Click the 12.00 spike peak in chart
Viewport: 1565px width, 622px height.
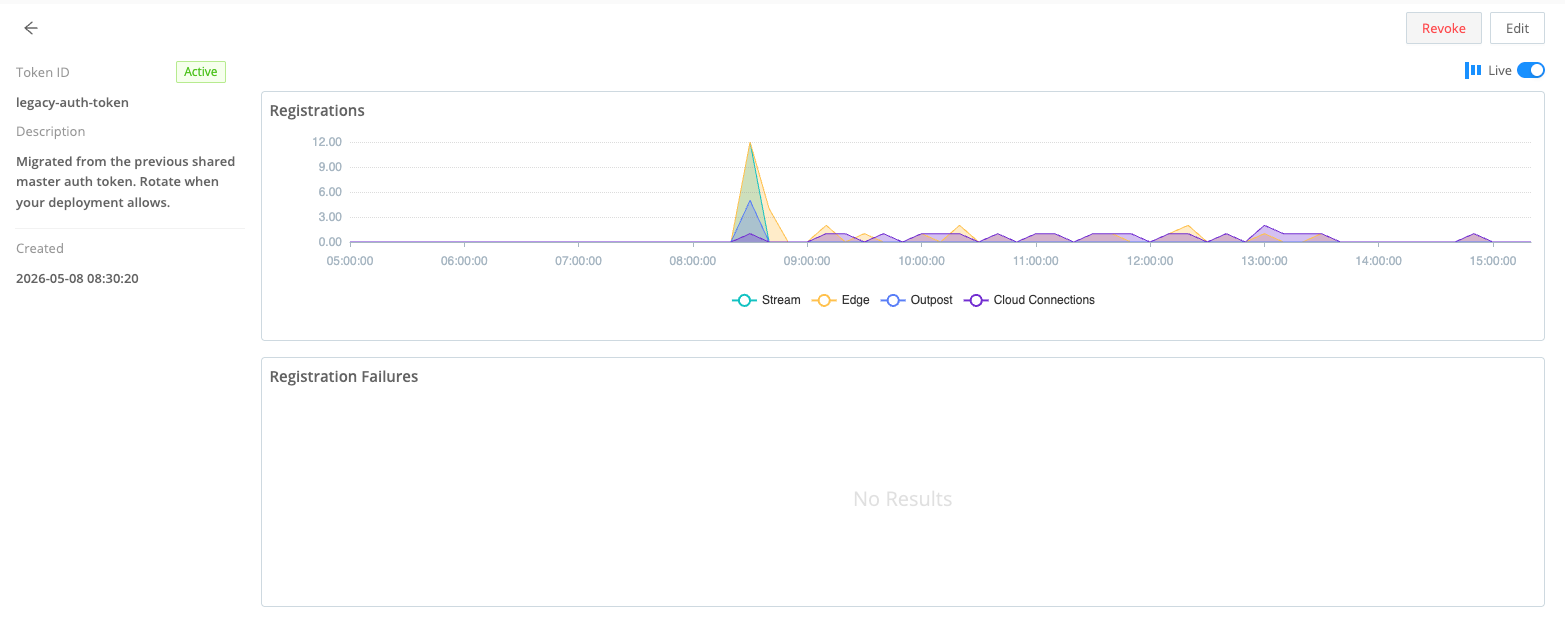click(750, 144)
